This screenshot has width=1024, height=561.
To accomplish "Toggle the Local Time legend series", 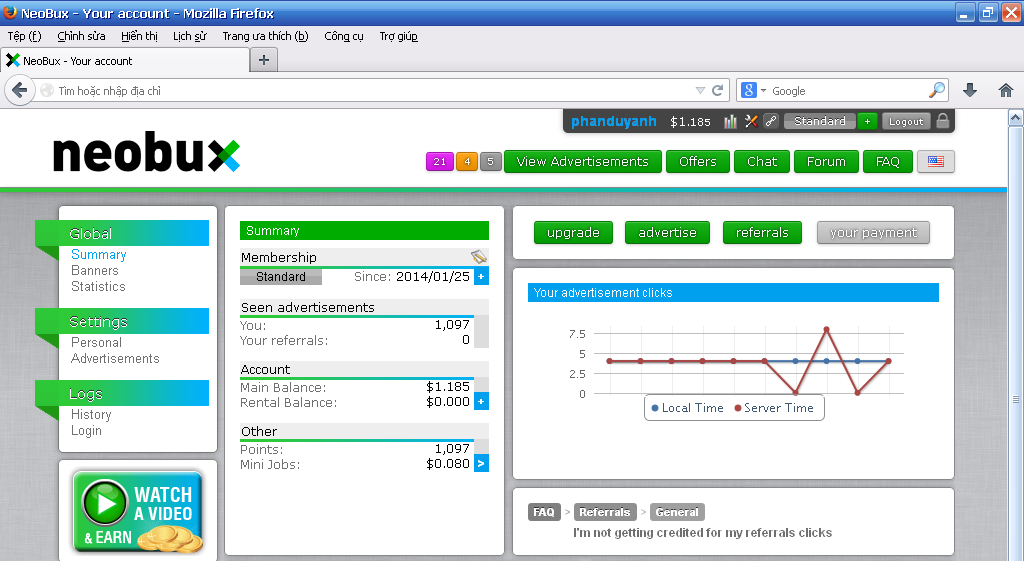I will click(x=688, y=408).
